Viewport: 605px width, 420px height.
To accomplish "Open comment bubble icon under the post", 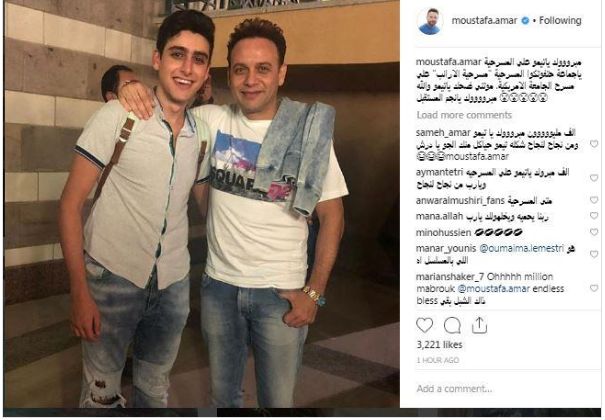I will 452,326.
